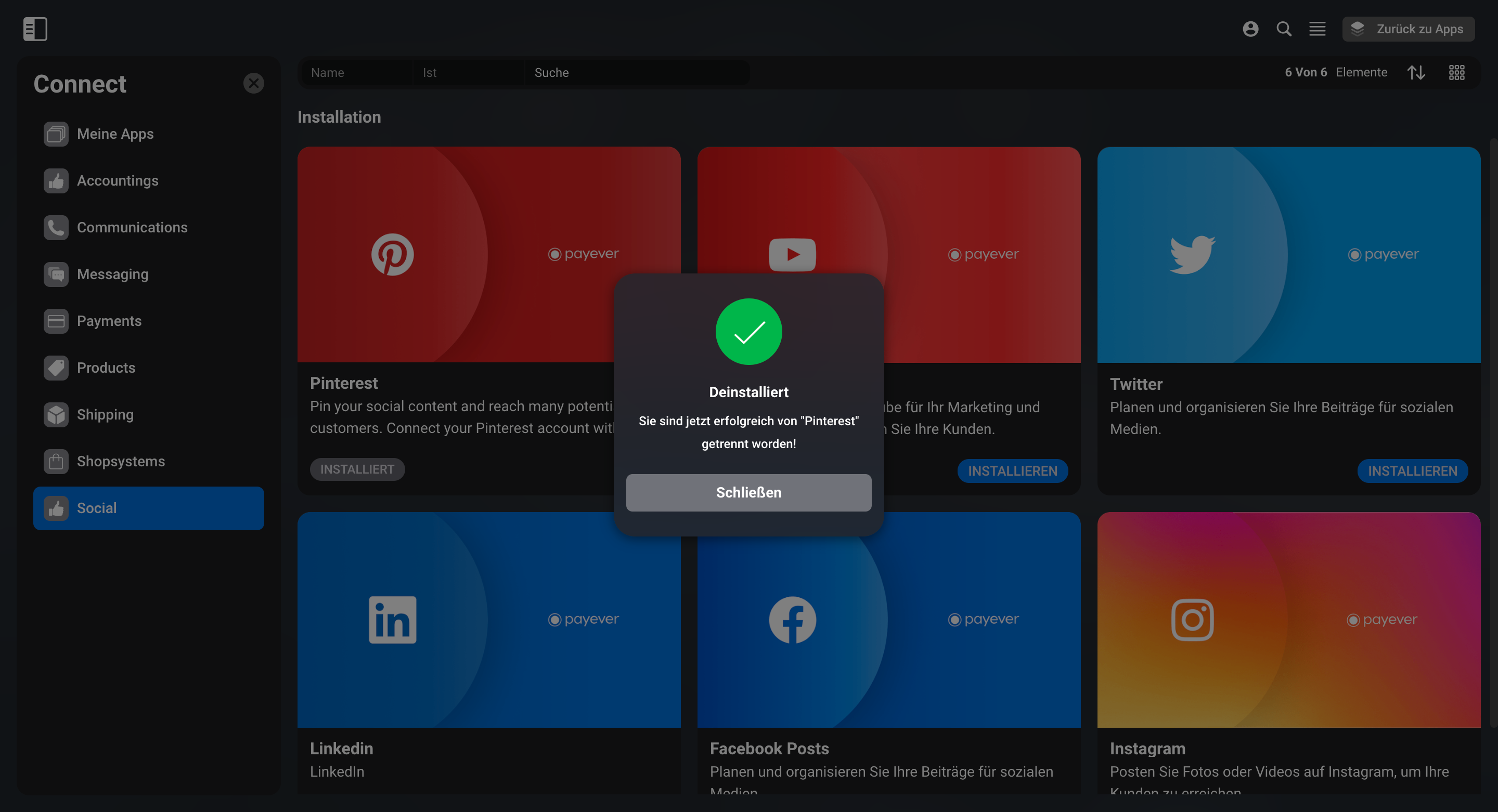Click the Pinterest logo icon
Image resolution: width=1498 pixels, height=812 pixels.
click(393, 255)
